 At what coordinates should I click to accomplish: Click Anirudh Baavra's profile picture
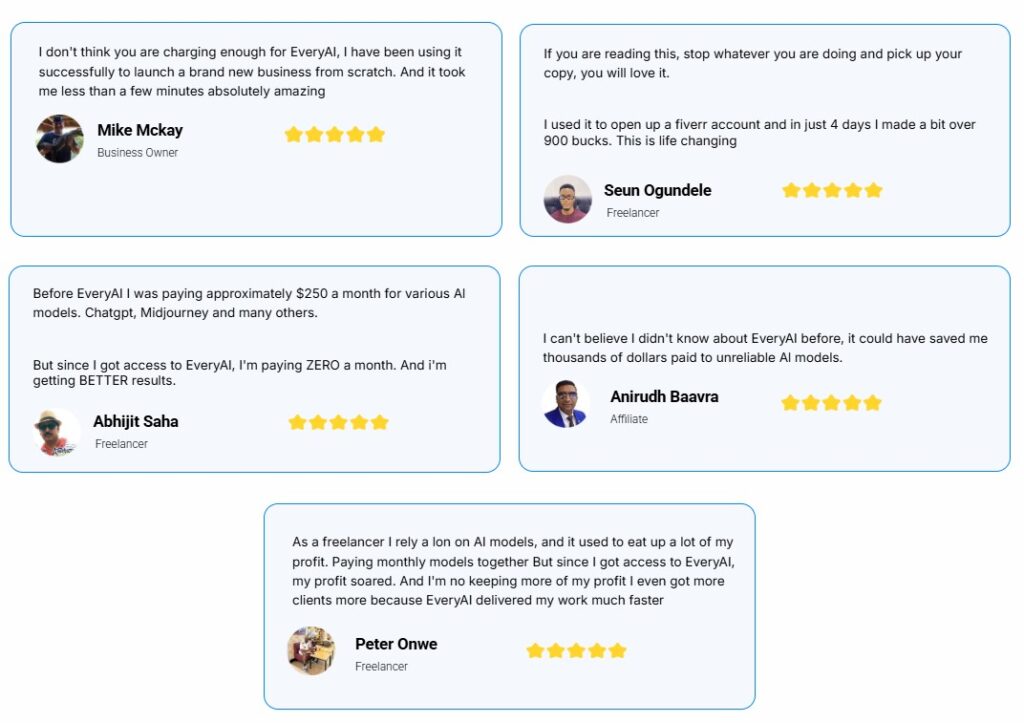(x=566, y=404)
